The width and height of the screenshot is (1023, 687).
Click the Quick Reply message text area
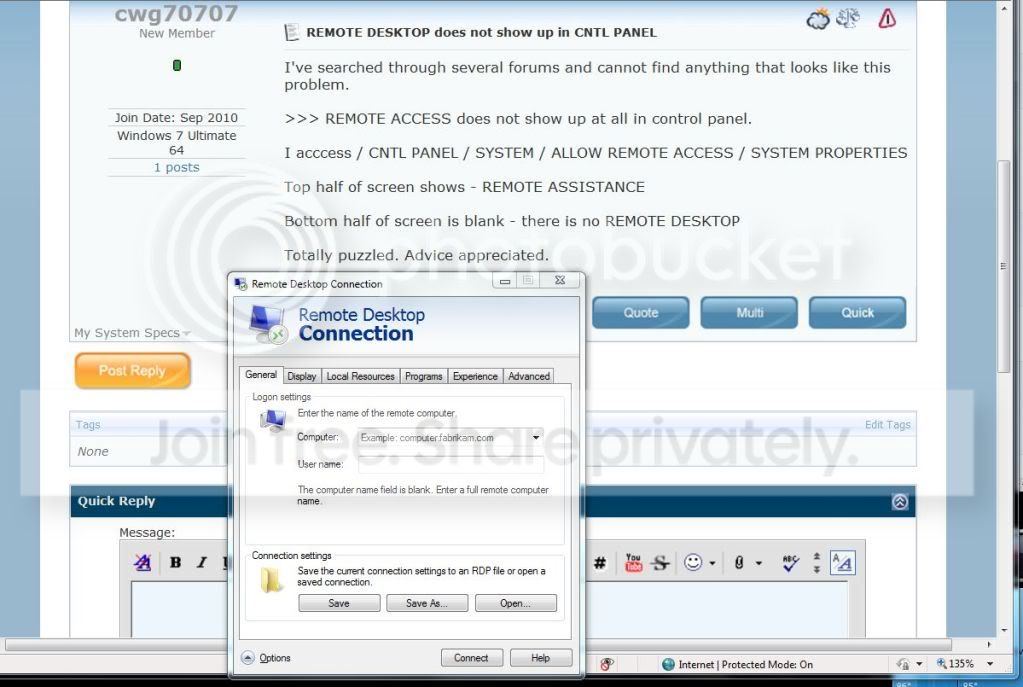click(x=489, y=609)
